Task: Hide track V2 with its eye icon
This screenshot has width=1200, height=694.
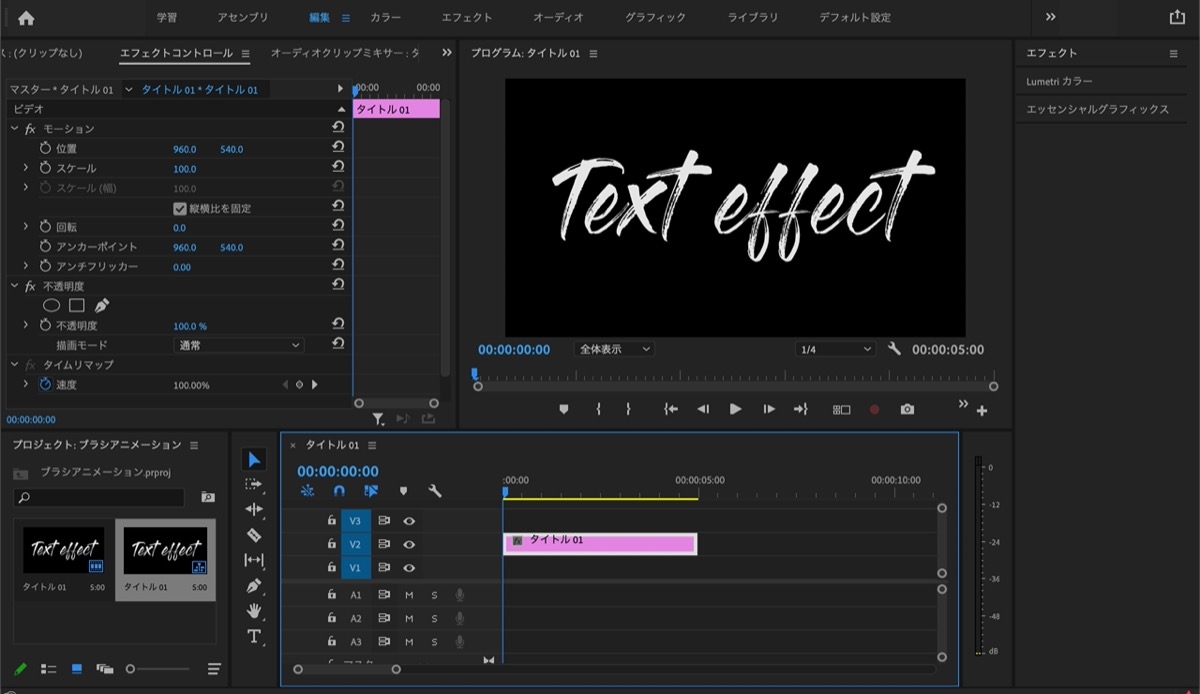Action: tap(409, 544)
